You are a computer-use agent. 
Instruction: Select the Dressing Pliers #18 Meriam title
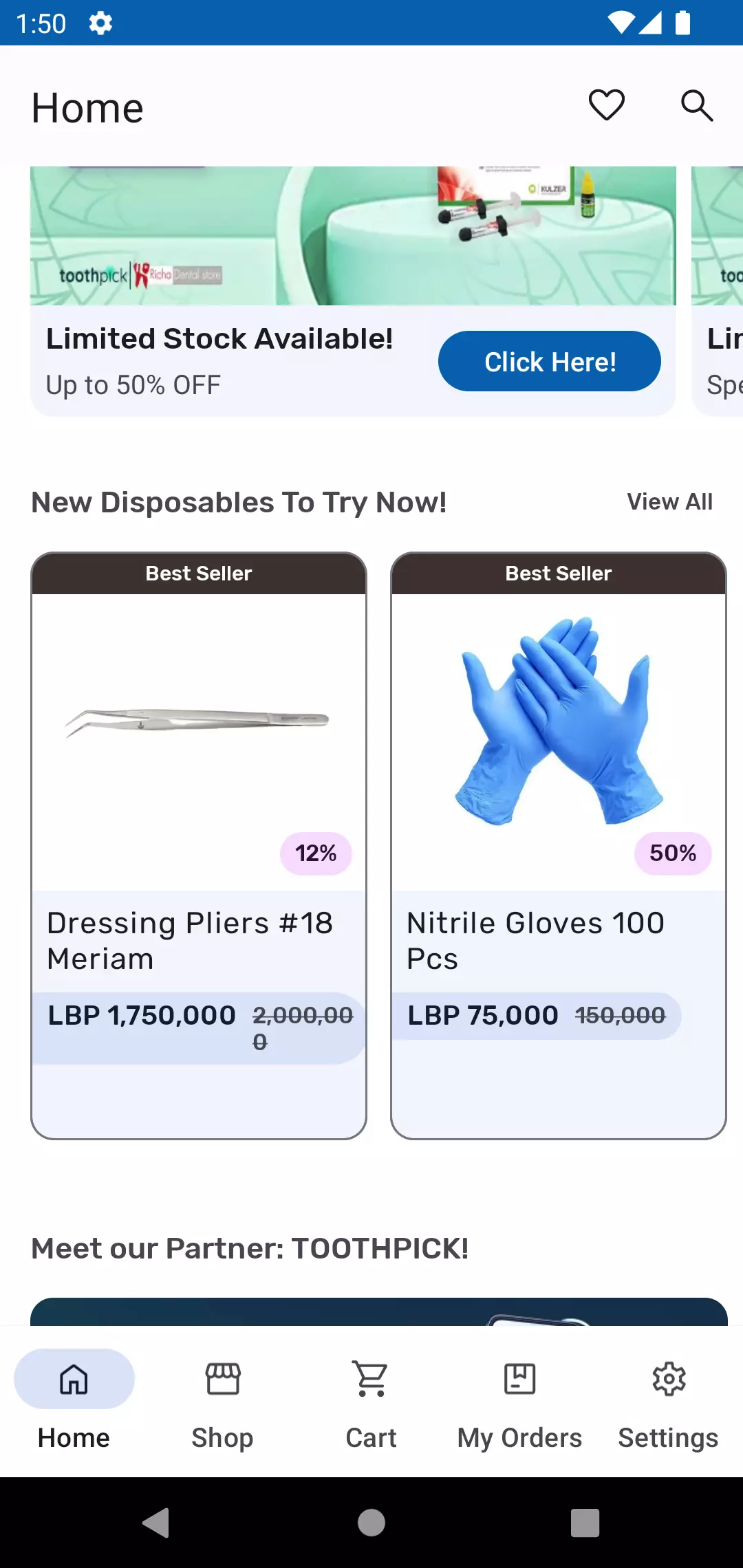tap(190, 940)
